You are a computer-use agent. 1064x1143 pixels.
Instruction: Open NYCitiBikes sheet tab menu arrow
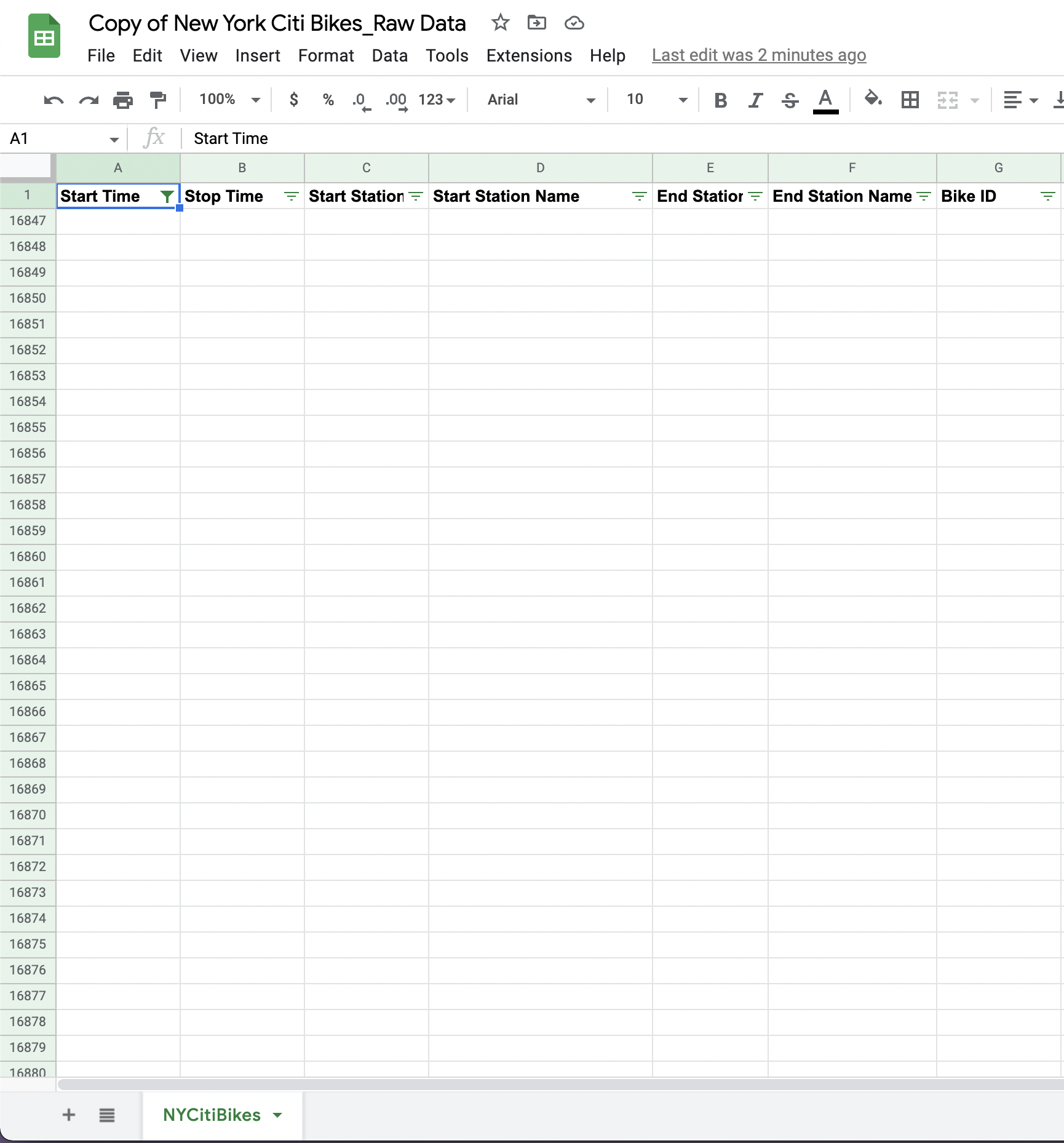pyautogui.click(x=277, y=1115)
